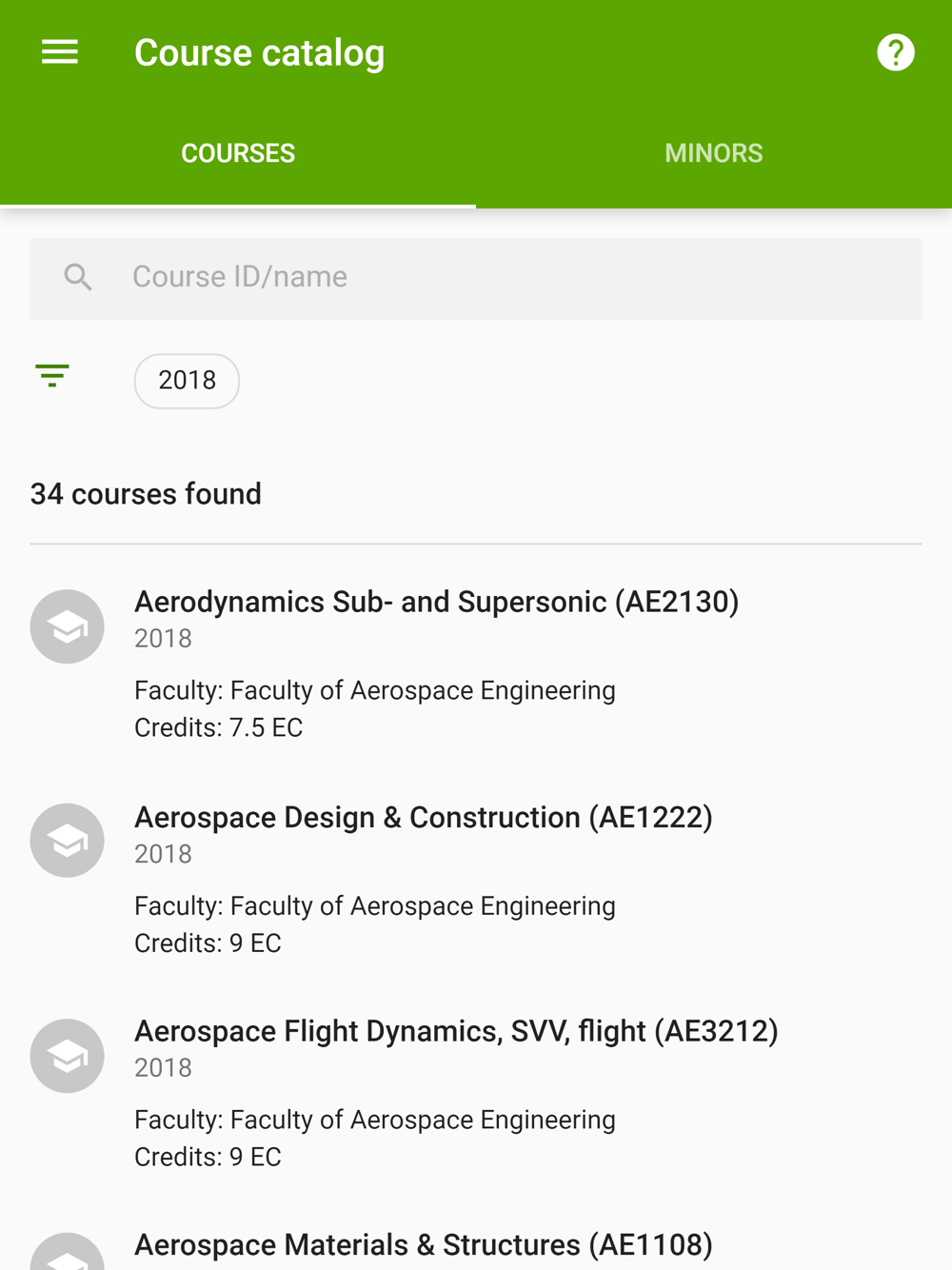
Task: Open the course filter options icon
Action: click(52, 375)
